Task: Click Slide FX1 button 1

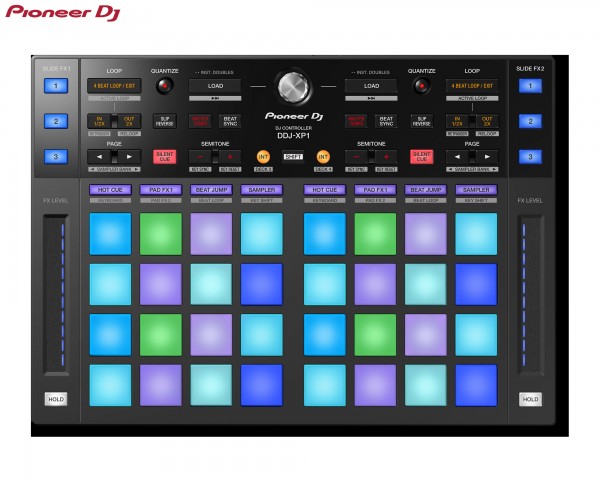Action: pos(56,86)
